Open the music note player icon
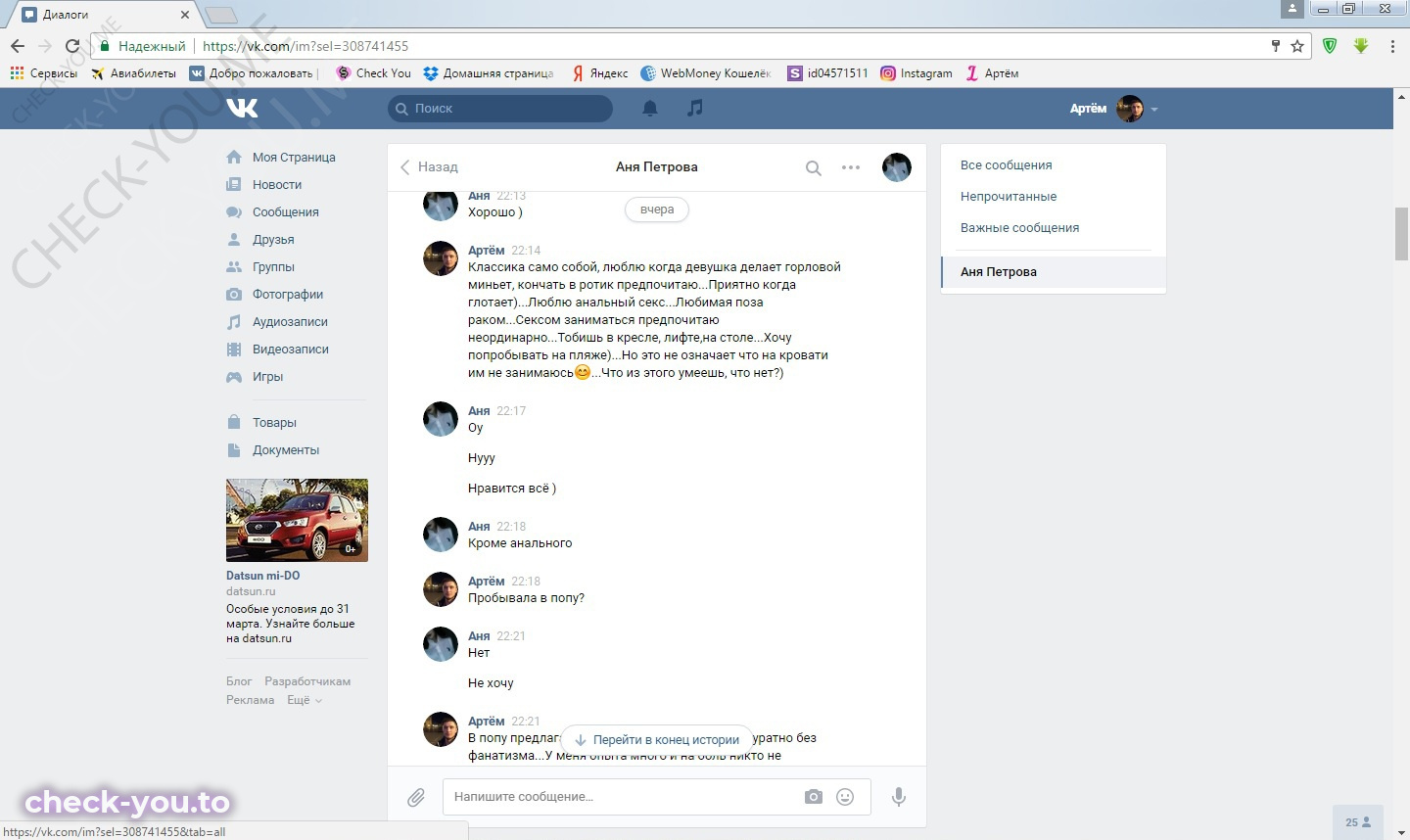 point(694,108)
